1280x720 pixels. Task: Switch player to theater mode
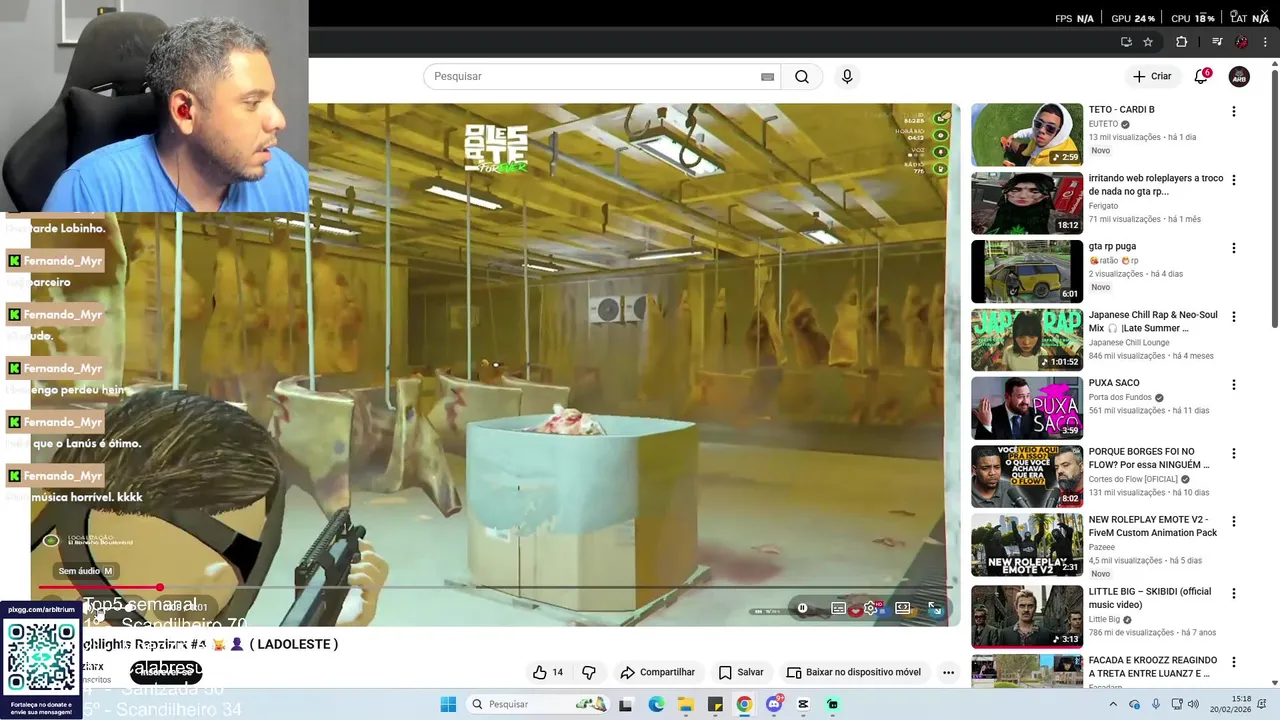(x=903, y=608)
